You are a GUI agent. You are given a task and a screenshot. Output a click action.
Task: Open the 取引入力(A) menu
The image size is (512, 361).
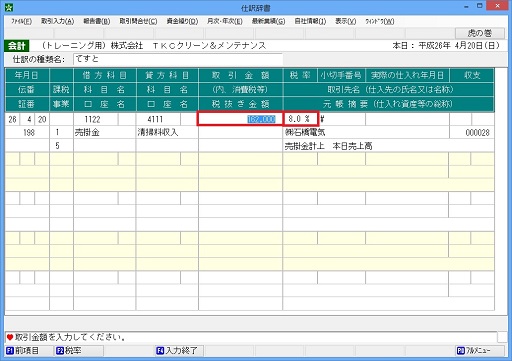57,21
